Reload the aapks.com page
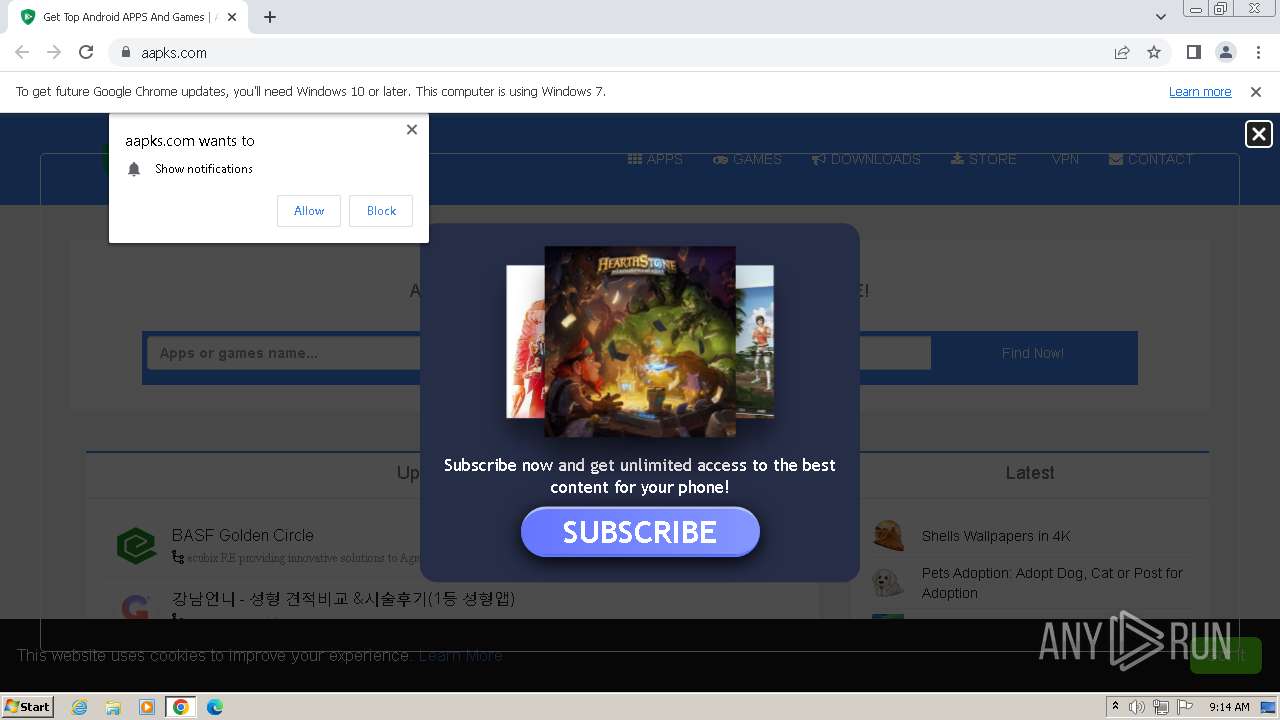The height and width of the screenshot is (720, 1280). 86,52
